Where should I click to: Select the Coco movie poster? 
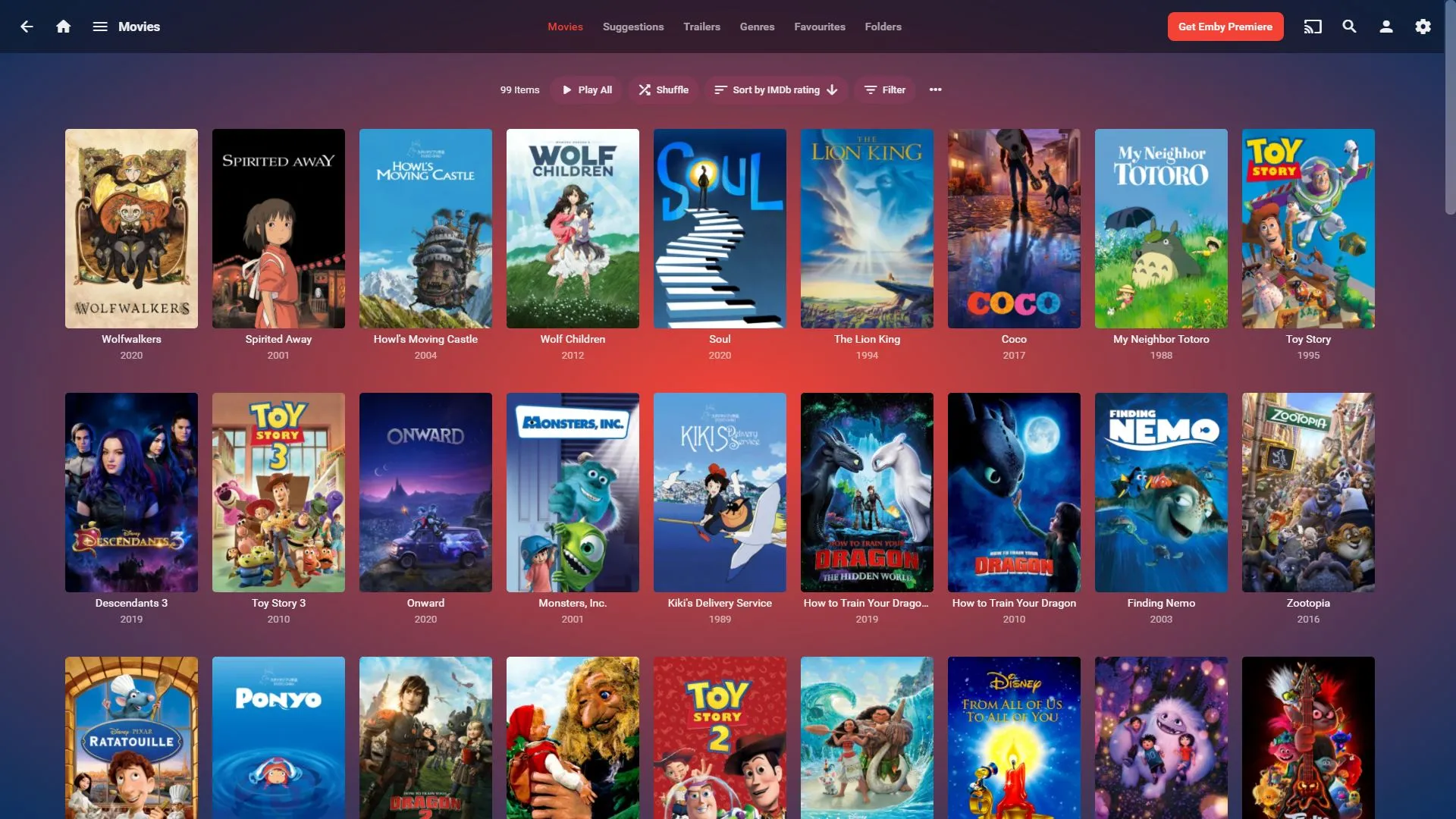point(1014,228)
